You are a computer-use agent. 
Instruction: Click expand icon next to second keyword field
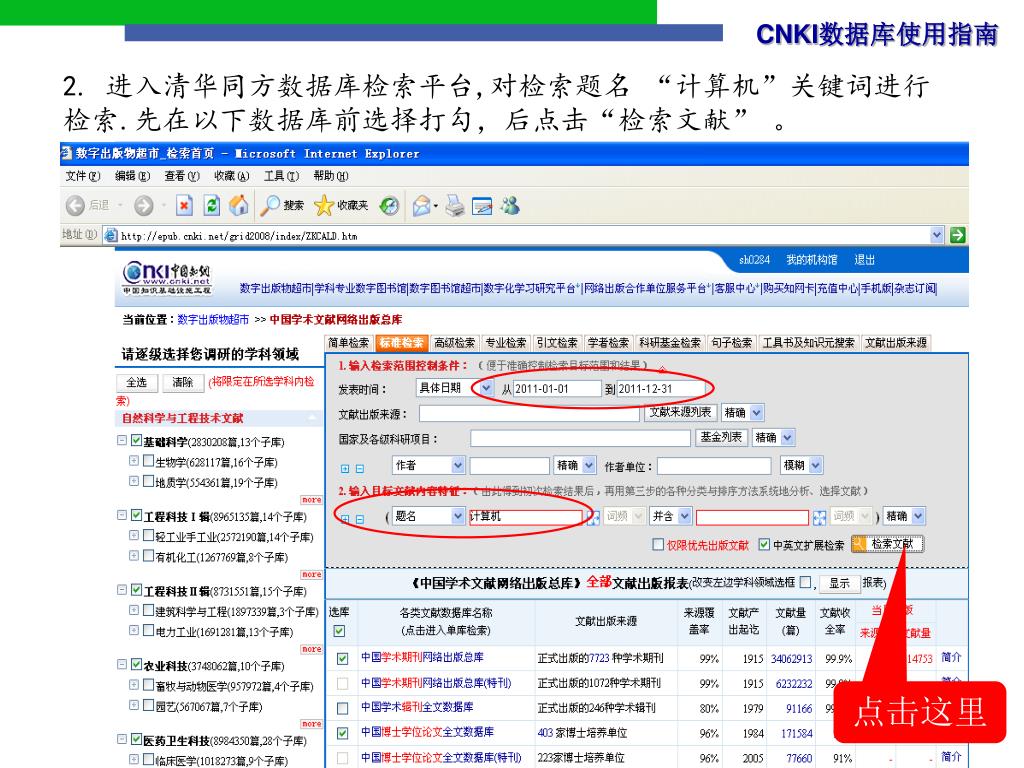point(819,518)
